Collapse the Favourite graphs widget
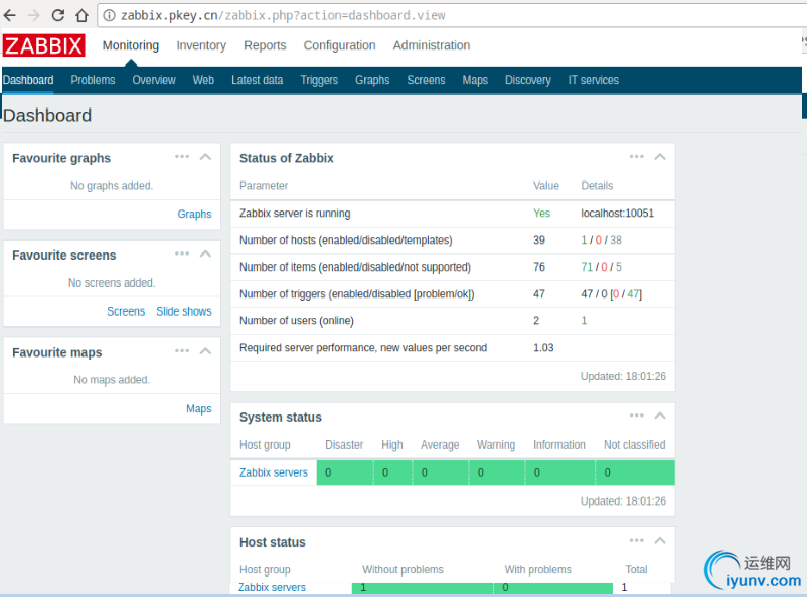The image size is (807, 597). [205, 156]
